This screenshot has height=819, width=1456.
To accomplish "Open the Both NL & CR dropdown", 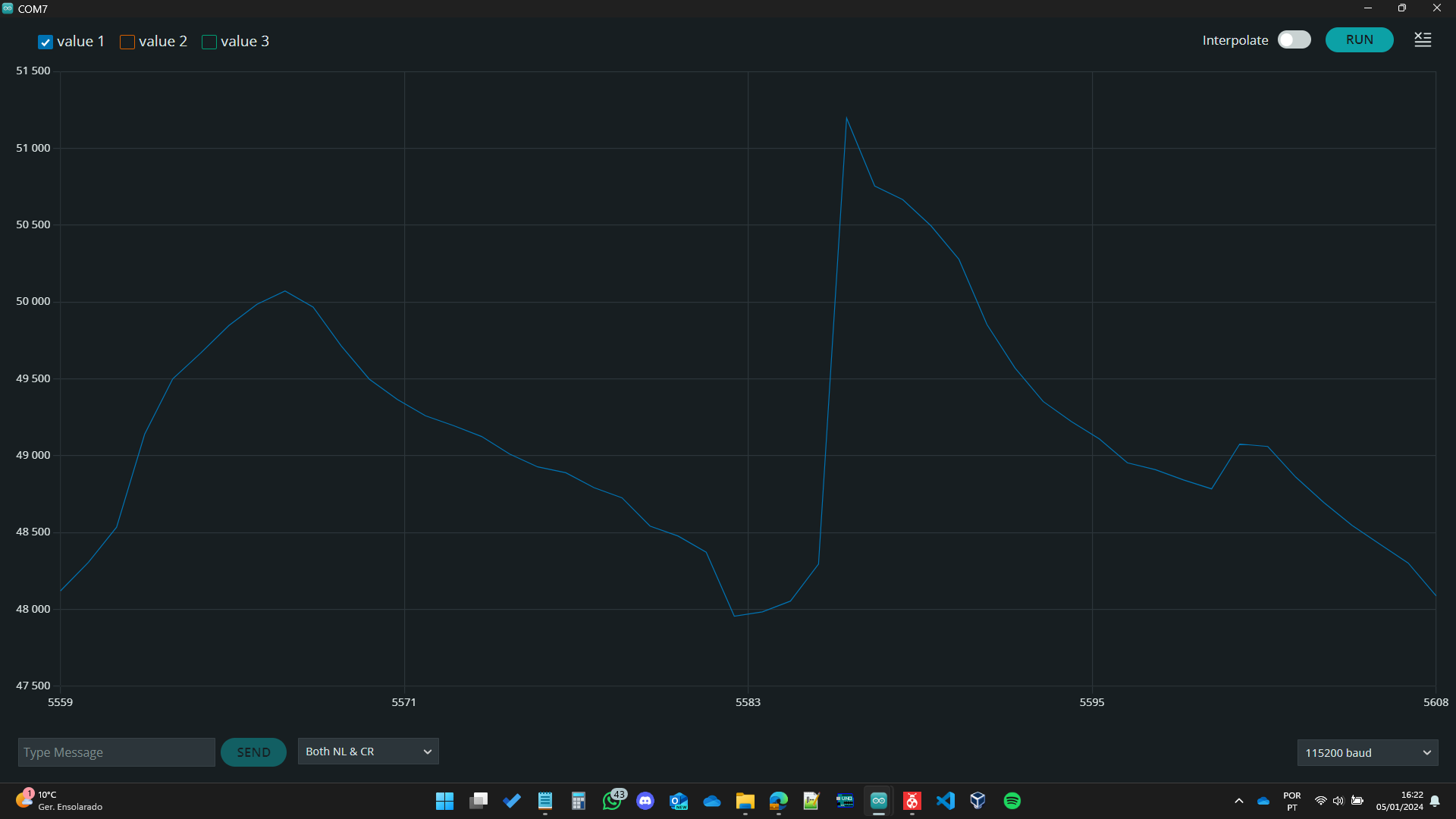I will [368, 752].
